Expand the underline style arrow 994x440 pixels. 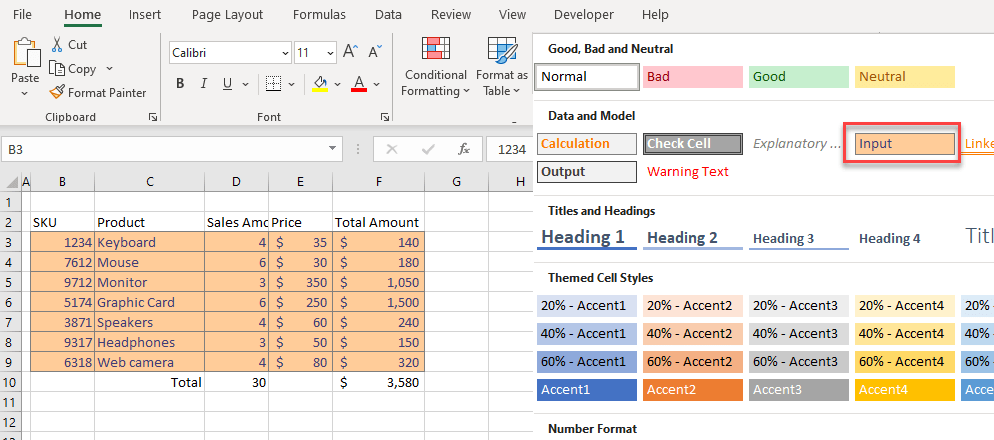click(245, 84)
